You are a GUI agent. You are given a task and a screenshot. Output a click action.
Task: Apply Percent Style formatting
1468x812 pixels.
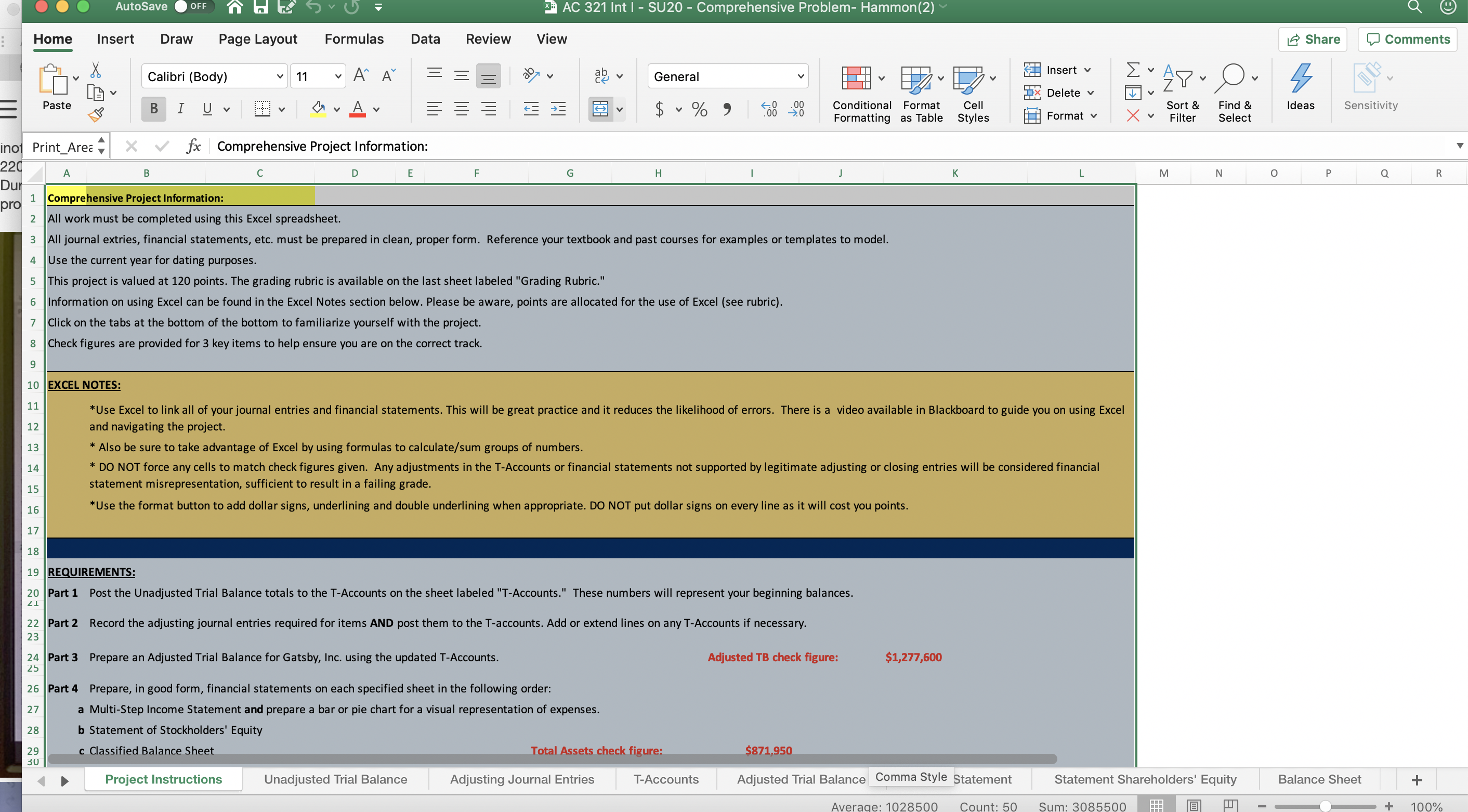tap(699, 109)
